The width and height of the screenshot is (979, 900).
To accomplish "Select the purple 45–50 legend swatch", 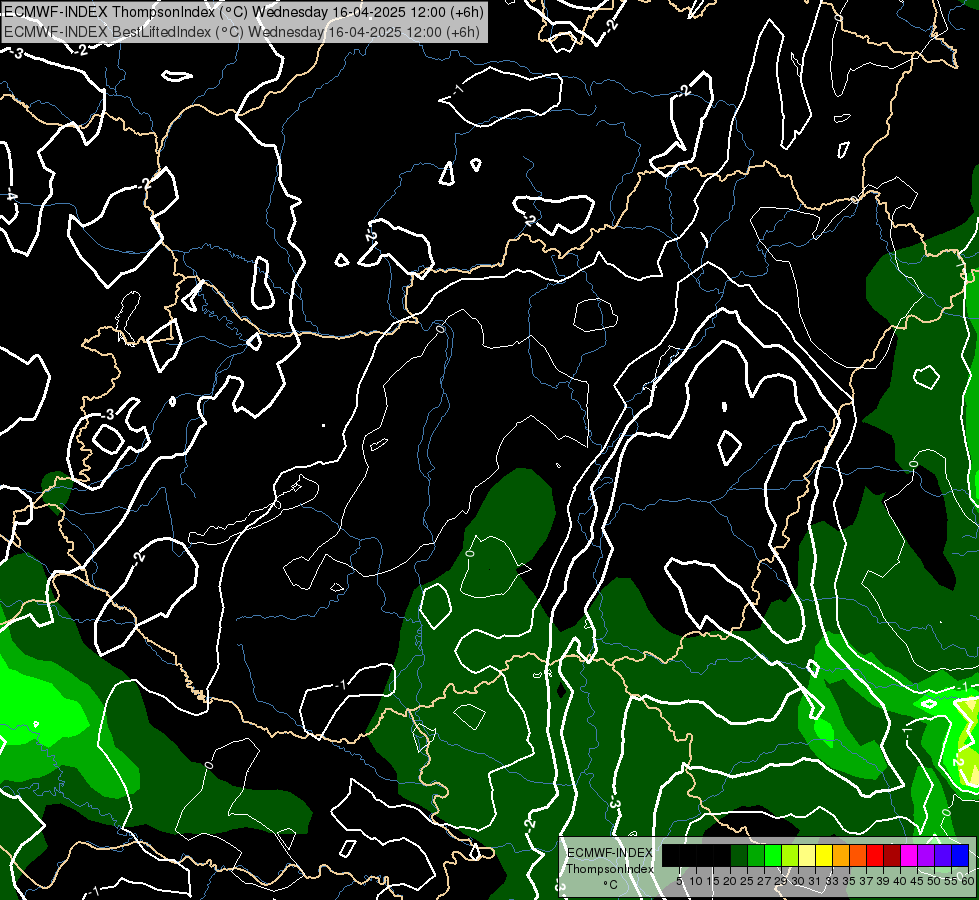I will pos(927,856).
